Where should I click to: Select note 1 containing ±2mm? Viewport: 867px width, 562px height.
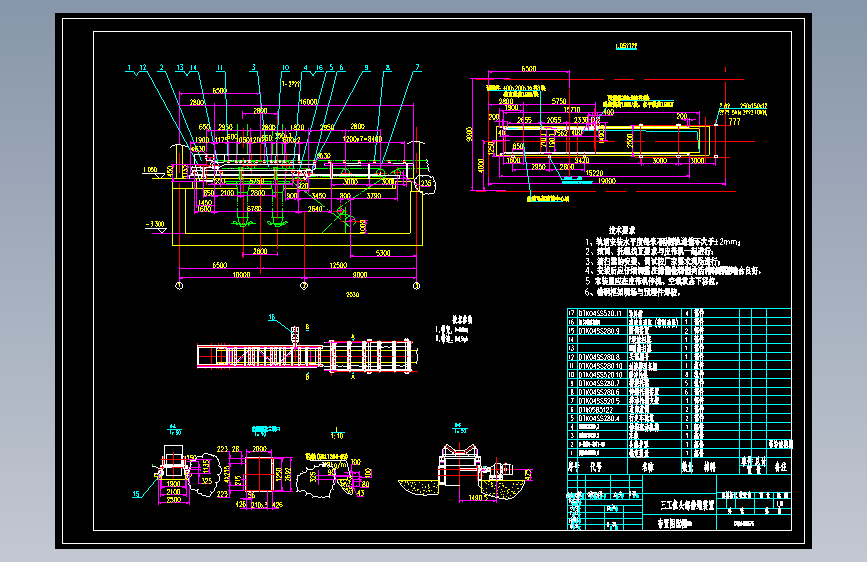pyautogui.click(x=663, y=242)
